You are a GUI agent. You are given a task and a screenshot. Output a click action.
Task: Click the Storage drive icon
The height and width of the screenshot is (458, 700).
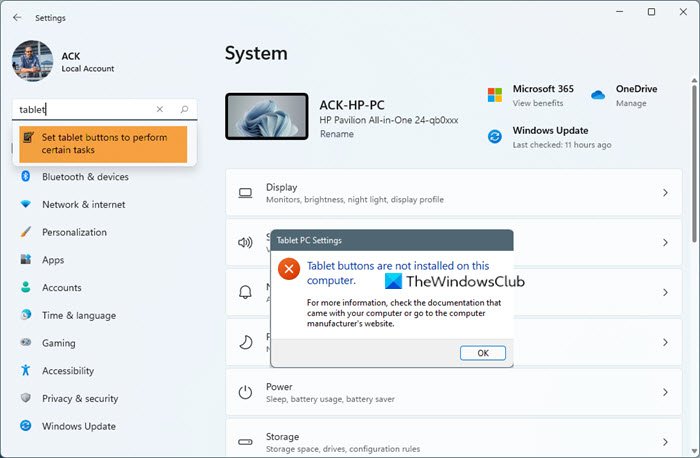tap(245, 442)
